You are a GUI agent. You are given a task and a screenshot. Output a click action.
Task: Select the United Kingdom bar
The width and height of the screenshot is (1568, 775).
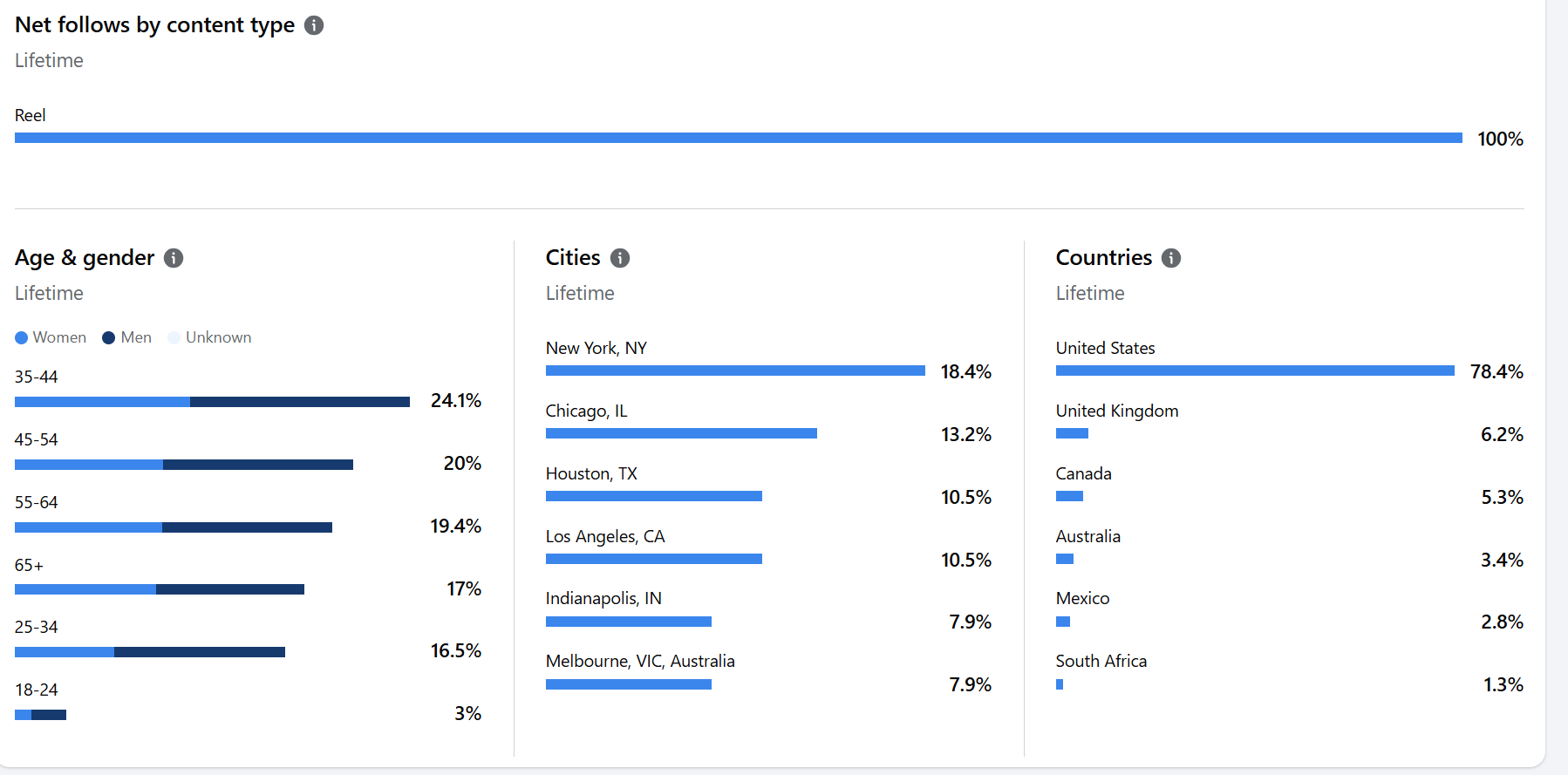tap(1072, 433)
